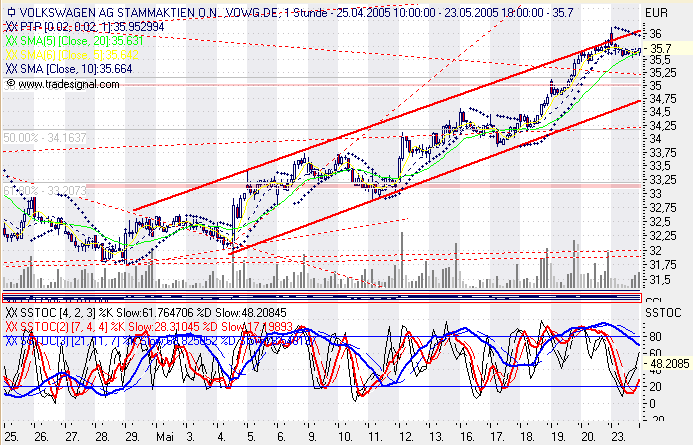Image resolution: width=693 pixels, height=445 pixels.
Task: Click the 35,25 price axis label
Action: 663,73
